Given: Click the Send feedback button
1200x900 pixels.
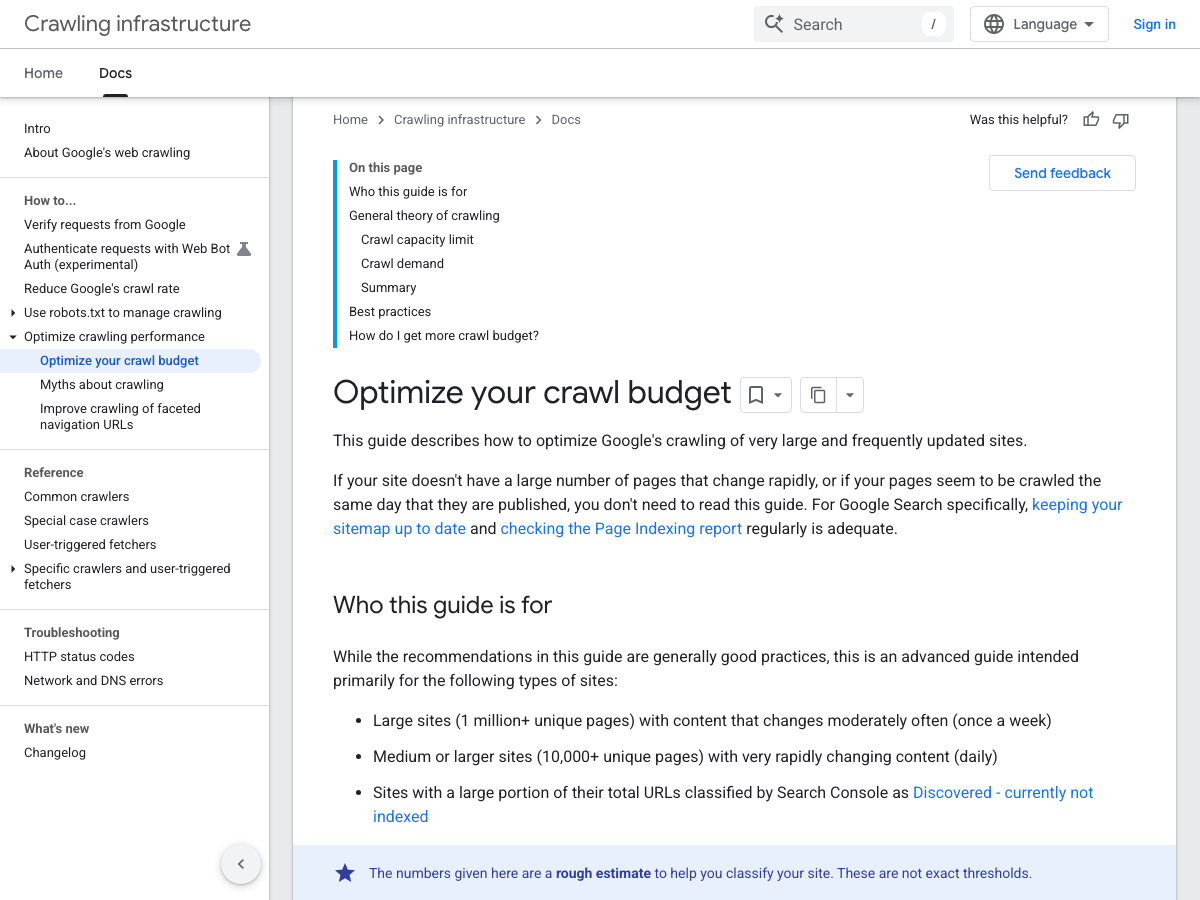Looking at the screenshot, I should pos(1062,173).
